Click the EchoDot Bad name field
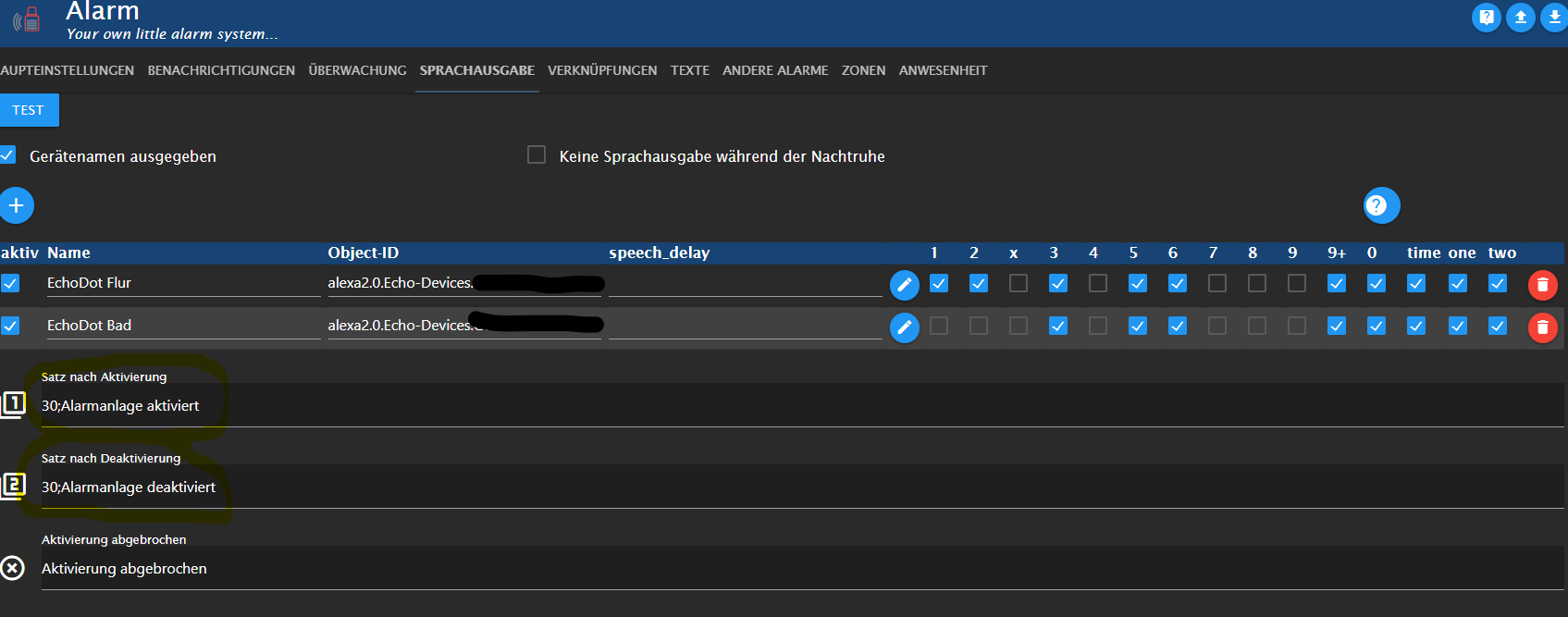 coord(183,326)
